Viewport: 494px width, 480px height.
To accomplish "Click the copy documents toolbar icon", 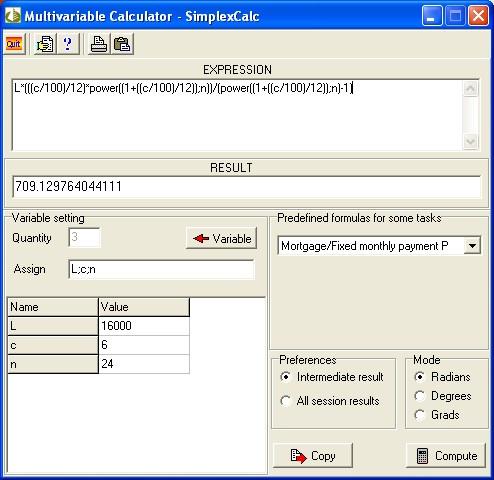I will 45,44.
